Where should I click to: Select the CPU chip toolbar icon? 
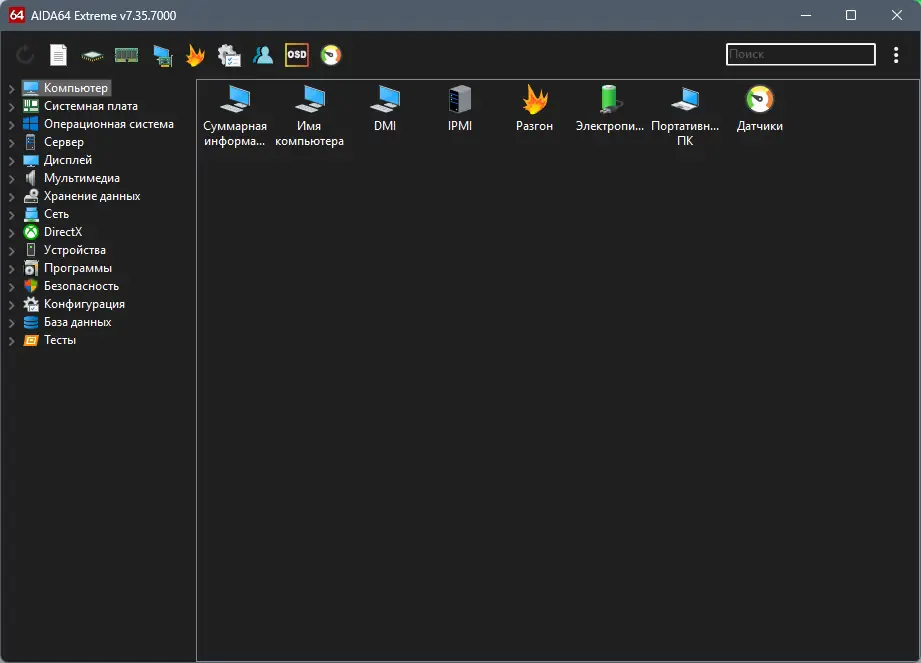(x=92, y=55)
